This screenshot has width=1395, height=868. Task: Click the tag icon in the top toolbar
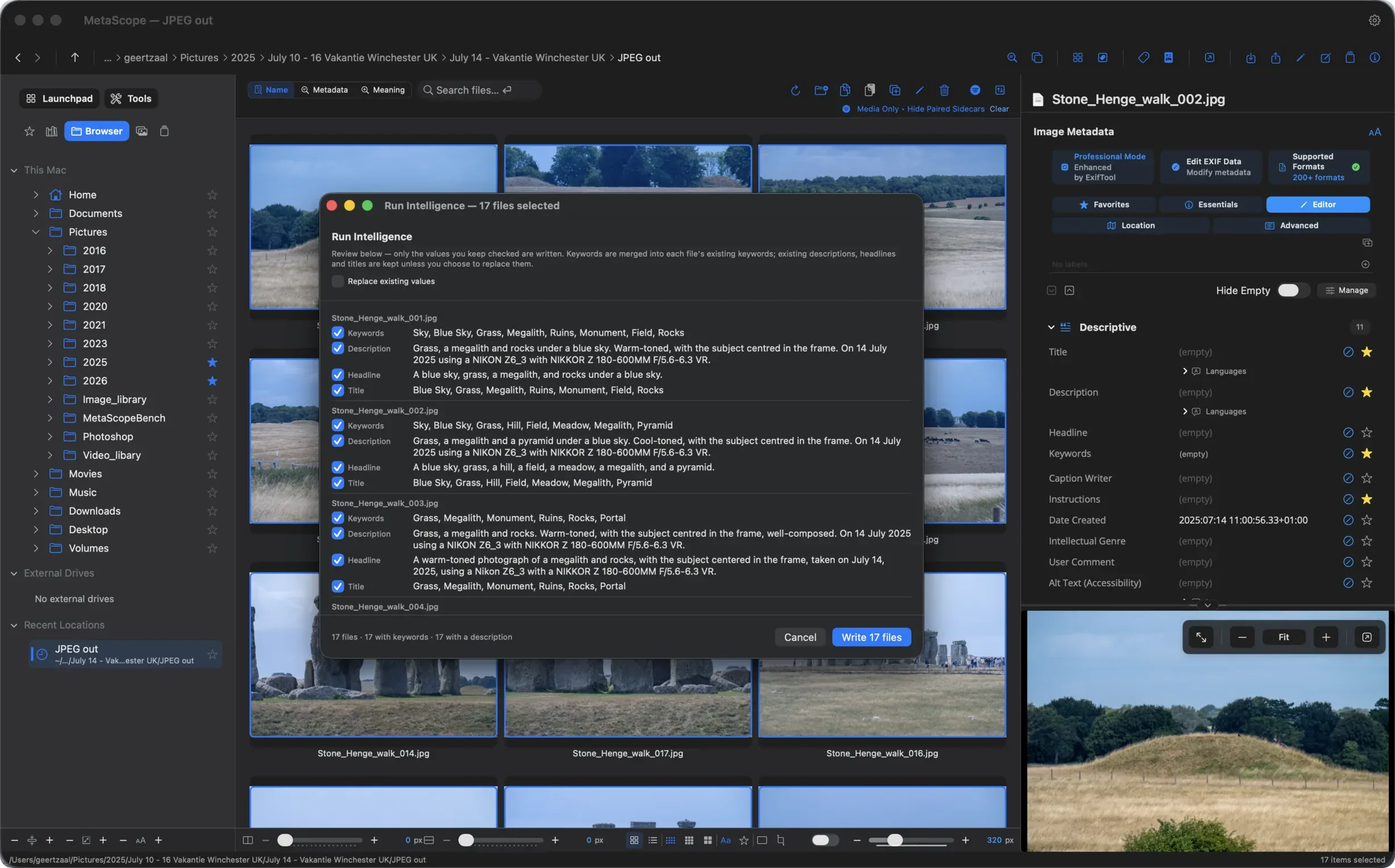tap(1143, 57)
